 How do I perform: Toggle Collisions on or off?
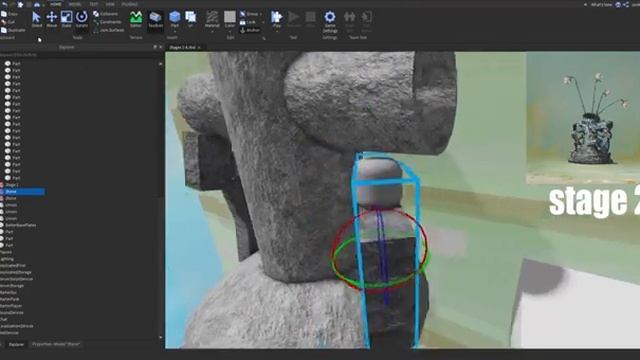(105, 14)
